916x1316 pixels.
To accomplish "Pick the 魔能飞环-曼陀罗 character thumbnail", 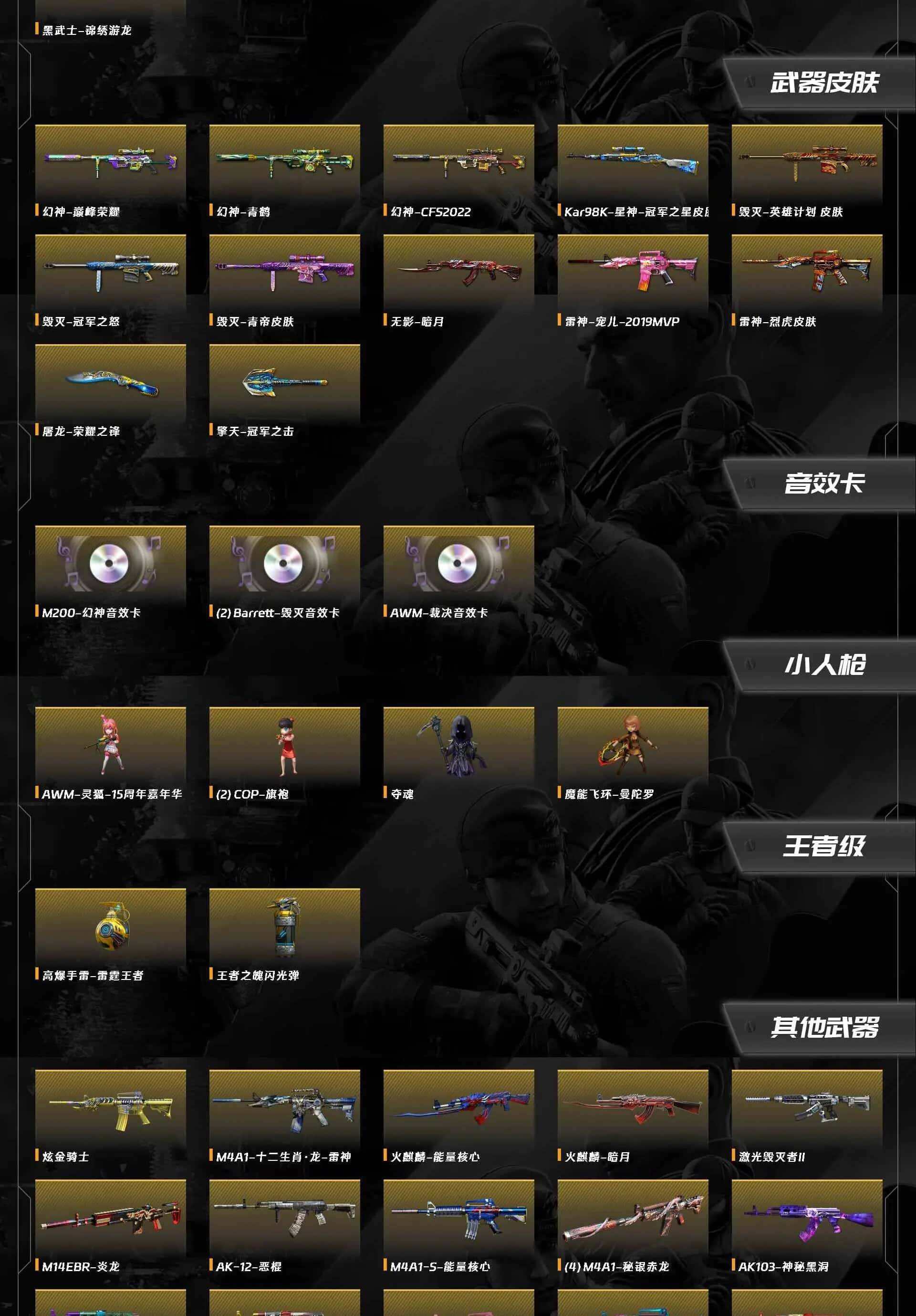I will point(633,746).
